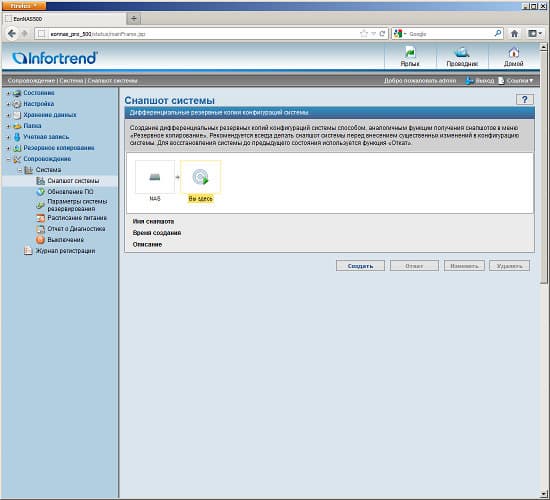
Task: Expand the Хранение данных tree node
Action: coord(8,115)
